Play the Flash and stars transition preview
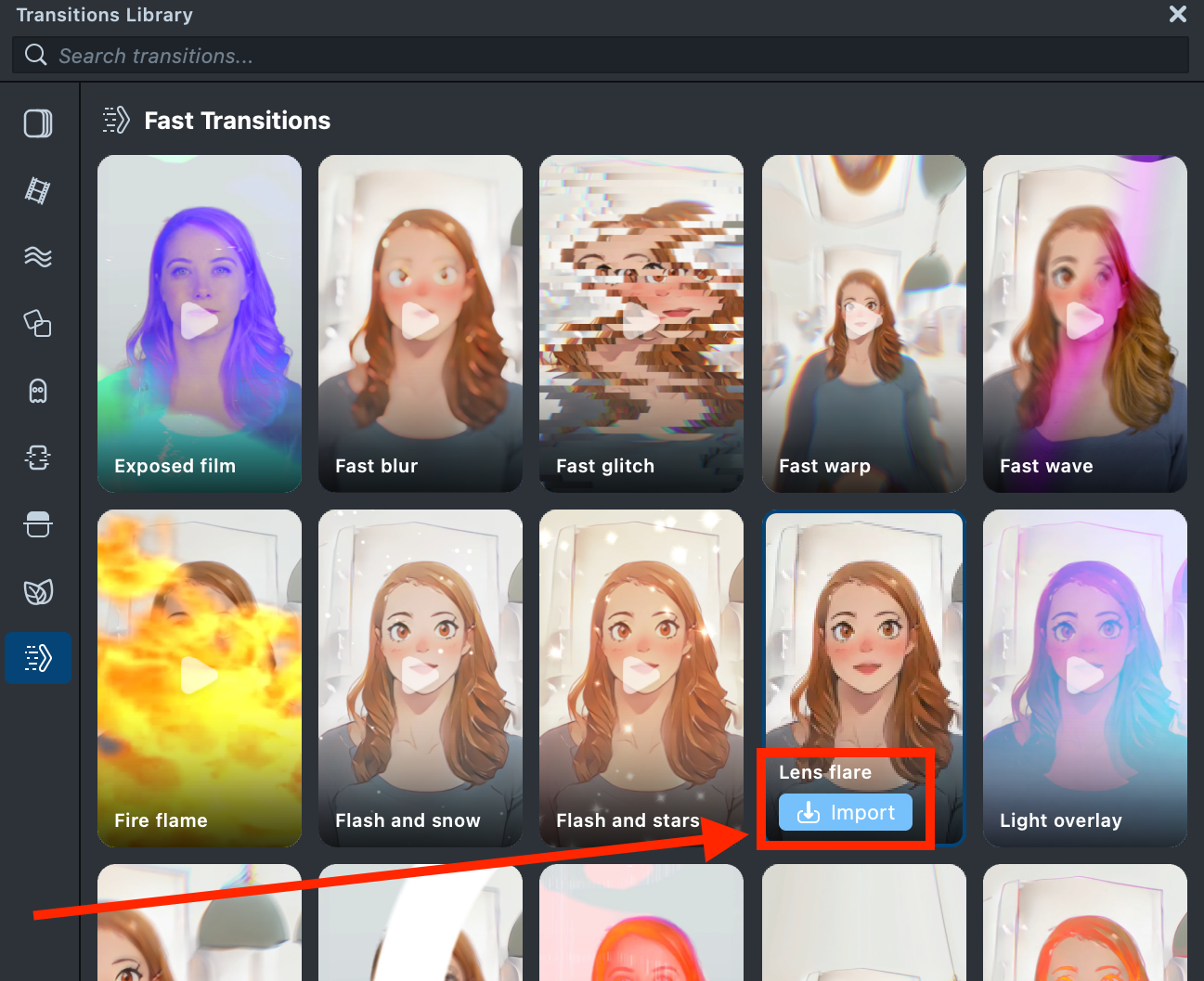This screenshot has width=1204, height=981. (641, 676)
